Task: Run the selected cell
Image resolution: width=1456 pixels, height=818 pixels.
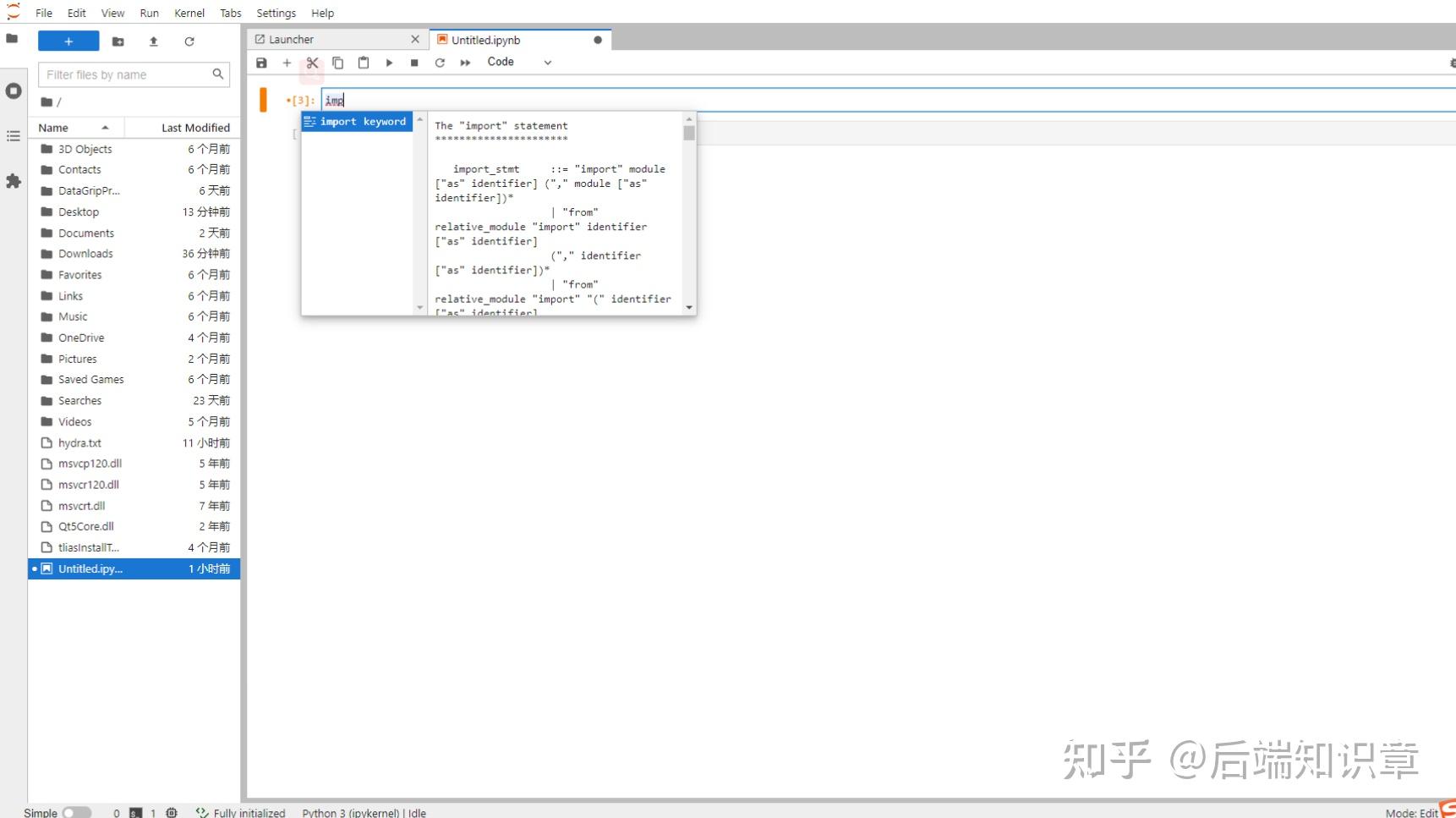Action: [x=389, y=63]
